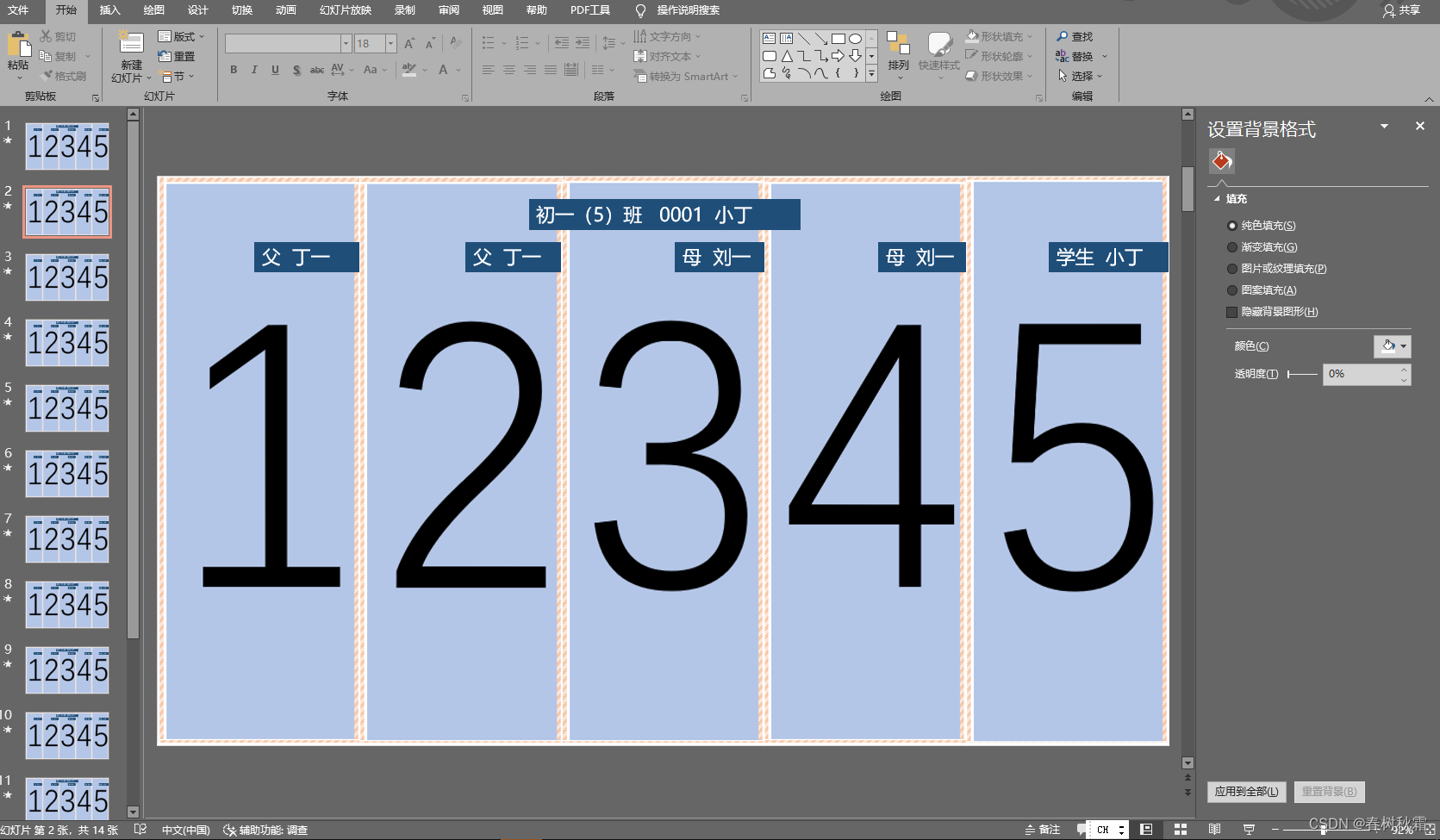Click the decrease indent level icon

coord(562,42)
